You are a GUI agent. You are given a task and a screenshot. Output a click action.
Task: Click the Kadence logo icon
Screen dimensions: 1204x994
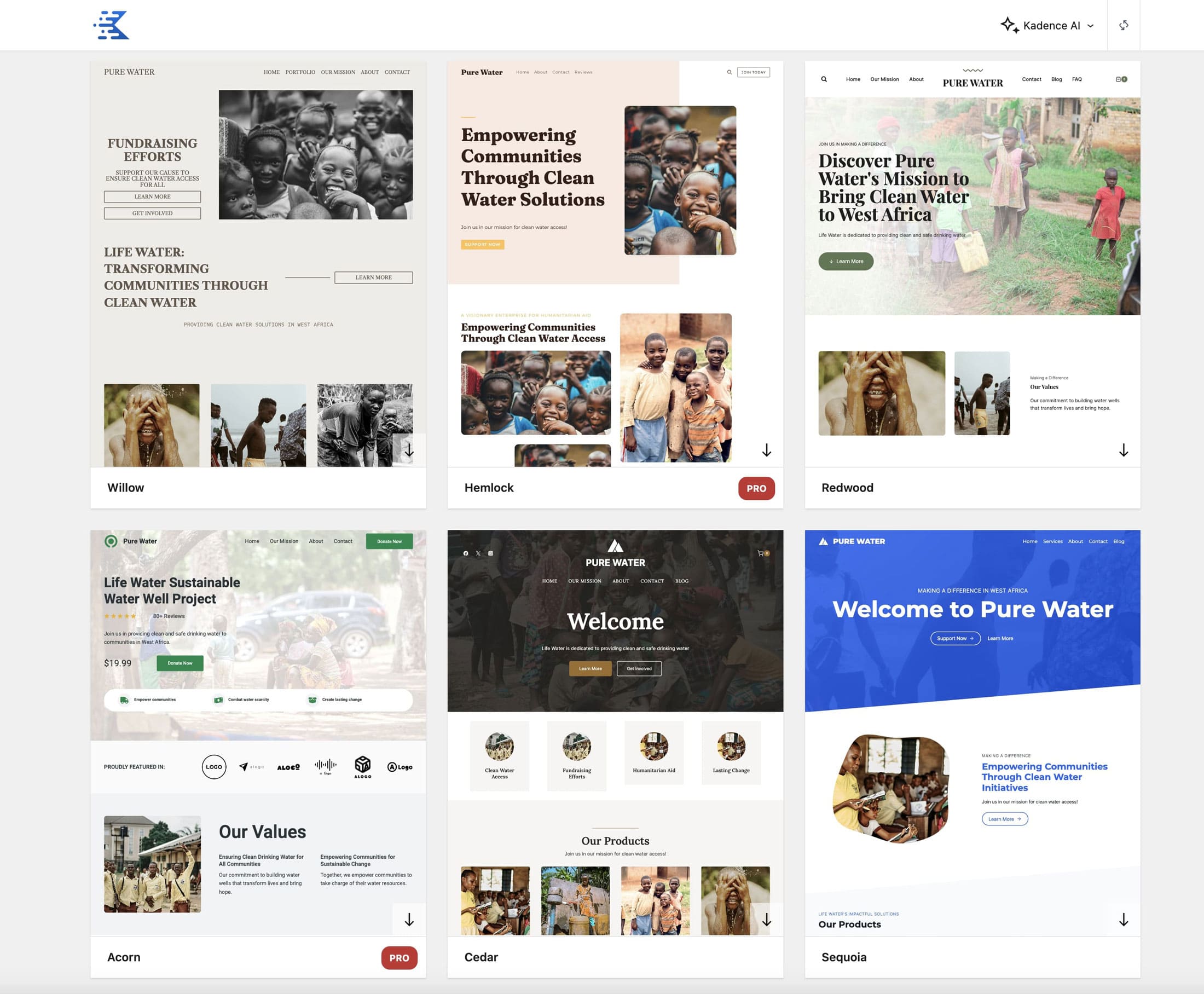click(112, 25)
